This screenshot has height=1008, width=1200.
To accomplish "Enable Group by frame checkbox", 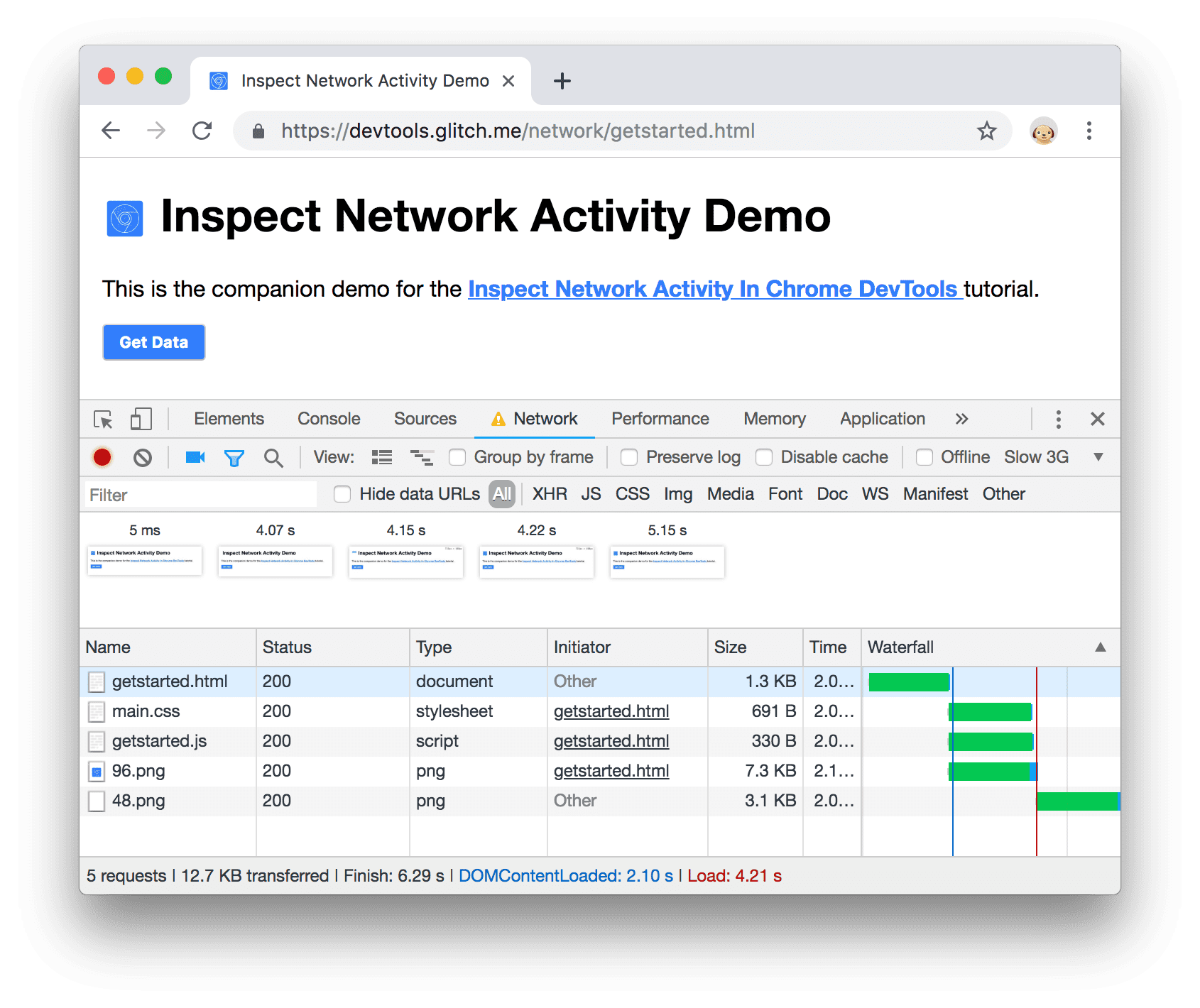I will 457,457.
